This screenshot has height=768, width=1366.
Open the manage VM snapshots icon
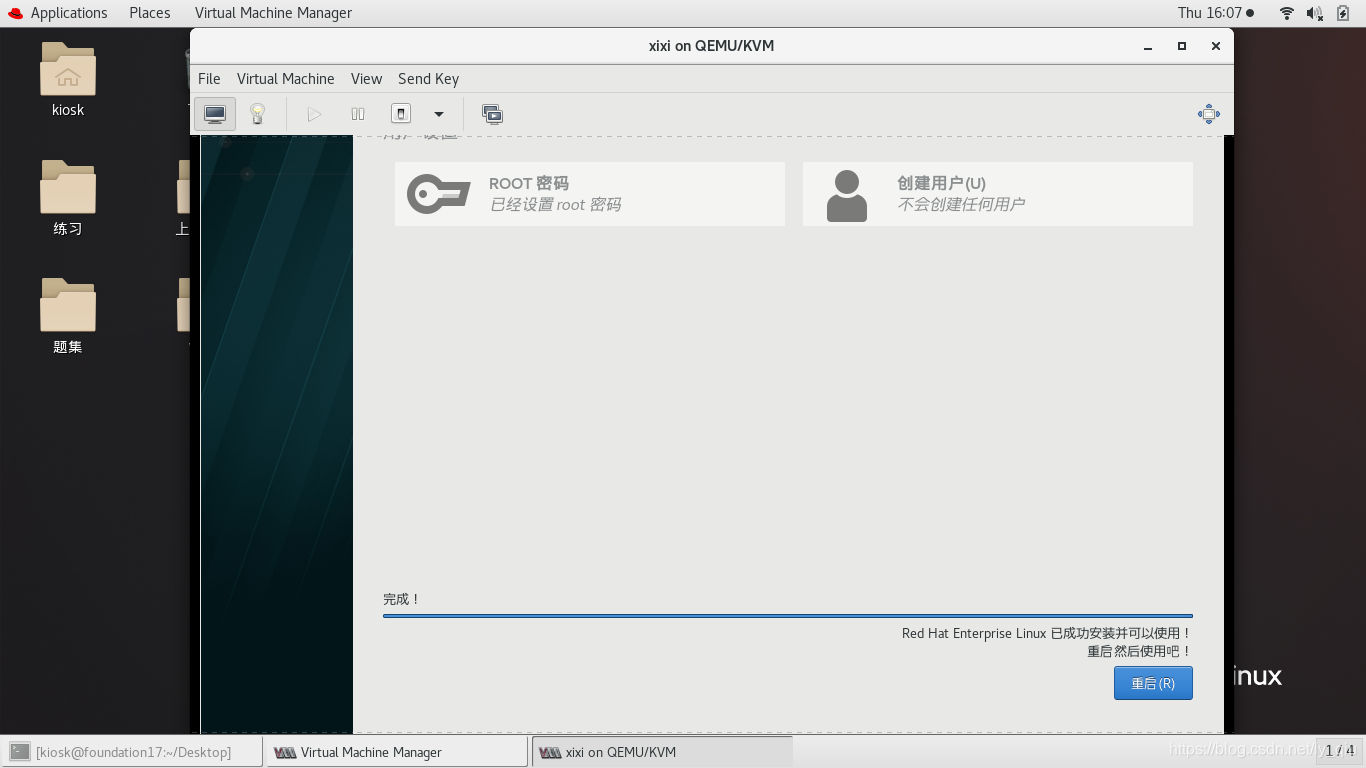(x=492, y=114)
